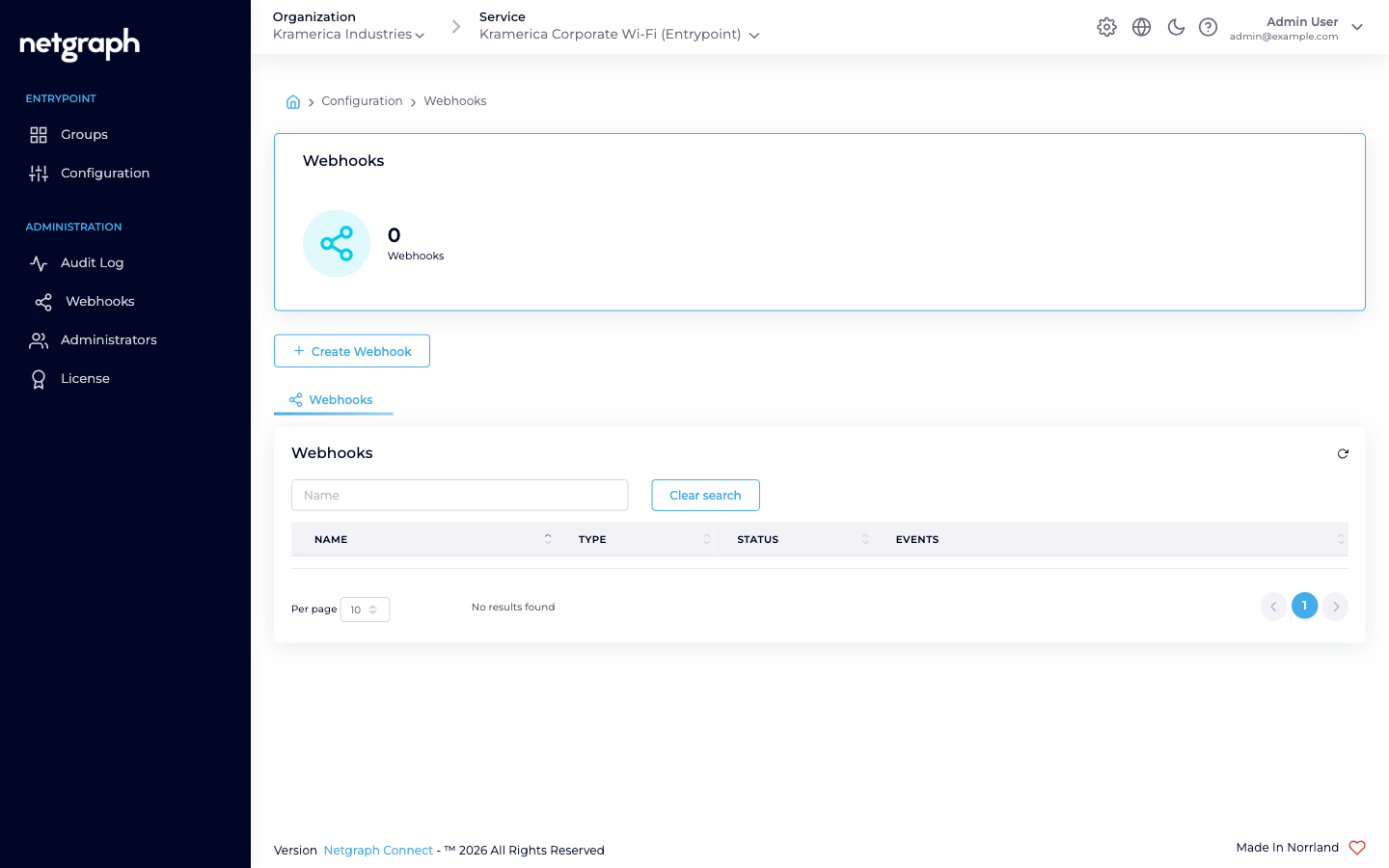
Task: Click the Admin User name
Action: pyautogui.click(x=1302, y=21)
